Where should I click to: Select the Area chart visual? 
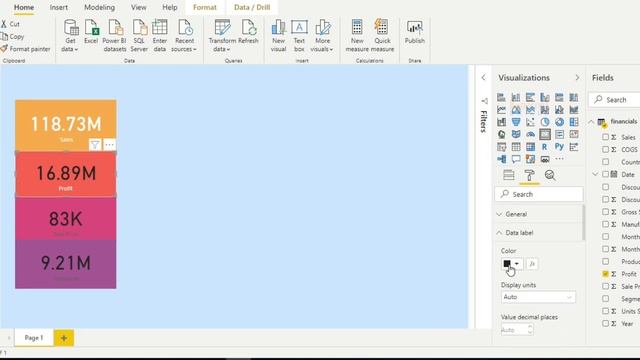tap(516, 109)
